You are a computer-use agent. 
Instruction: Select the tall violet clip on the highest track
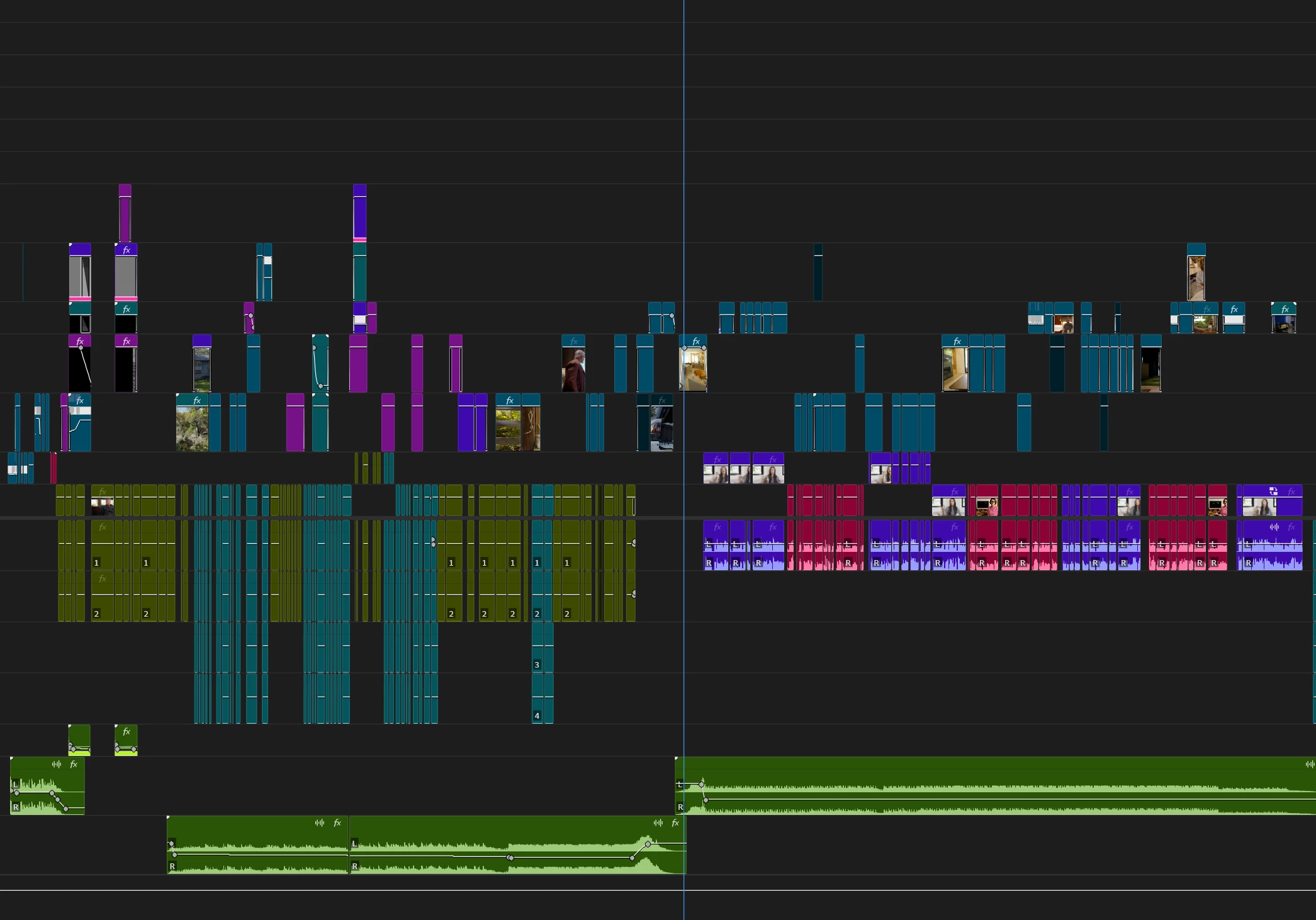coord(360,213)
